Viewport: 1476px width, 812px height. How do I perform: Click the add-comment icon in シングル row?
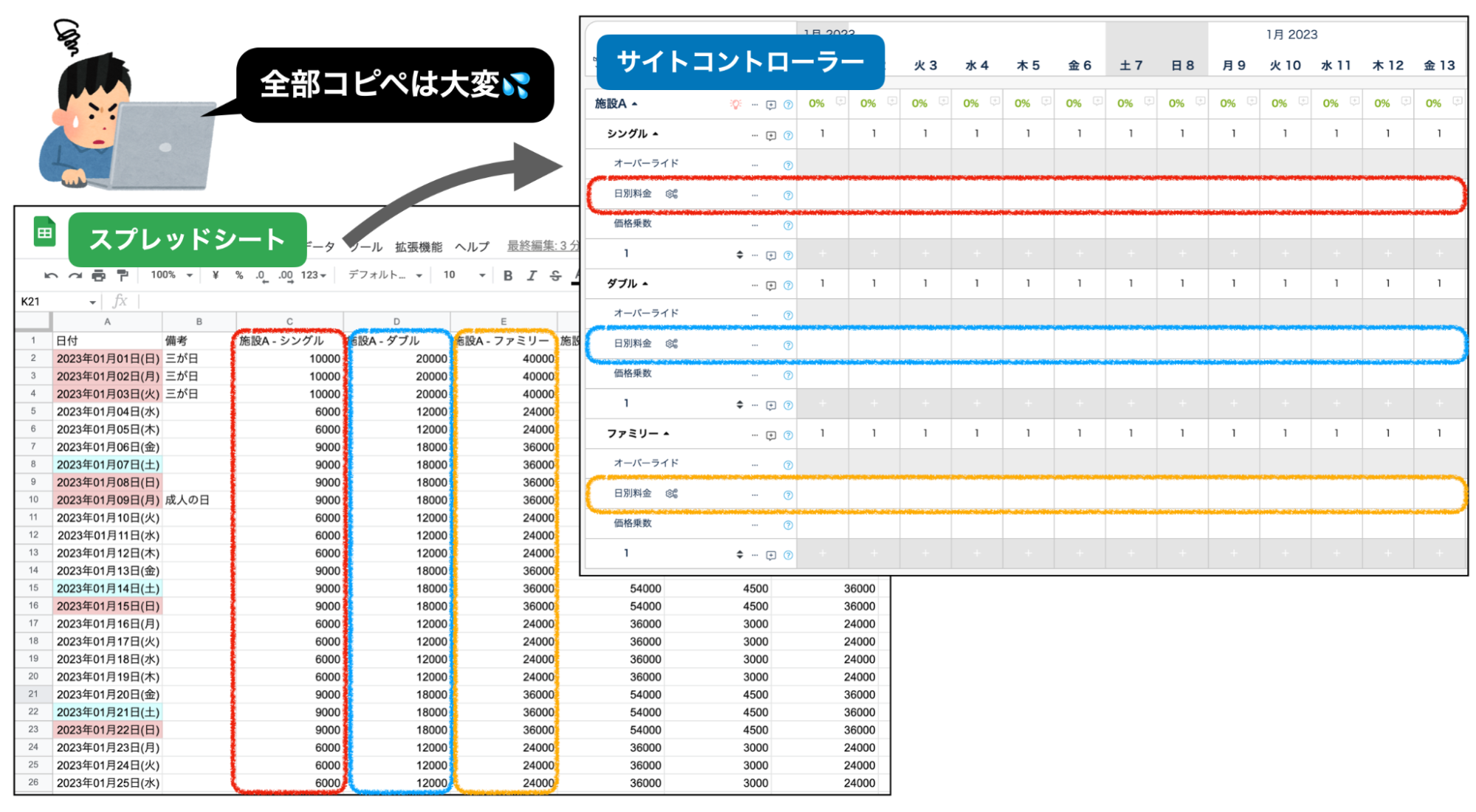771,135
